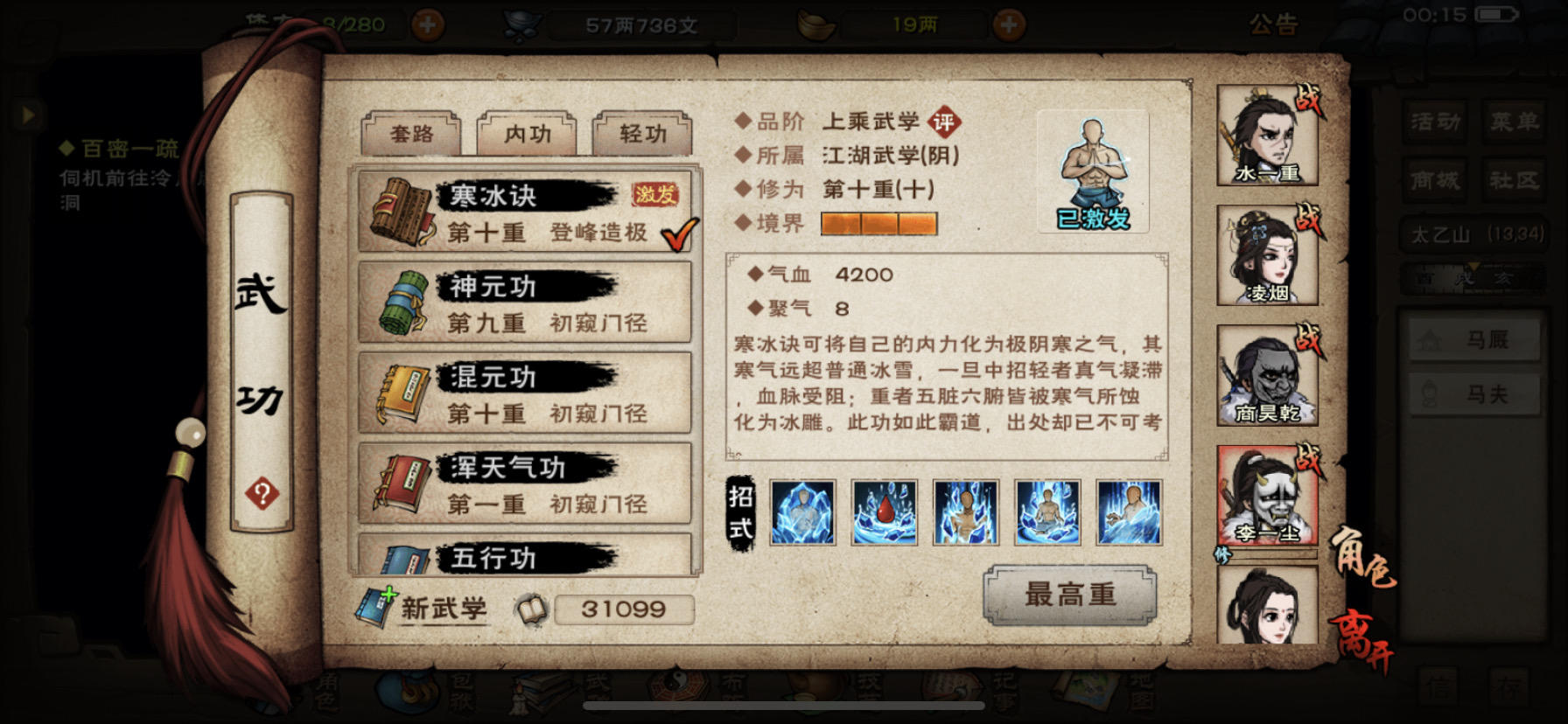Select the 混元功 skill entry
Screen dimensions: 1568x724
click(x=525, y=393)
